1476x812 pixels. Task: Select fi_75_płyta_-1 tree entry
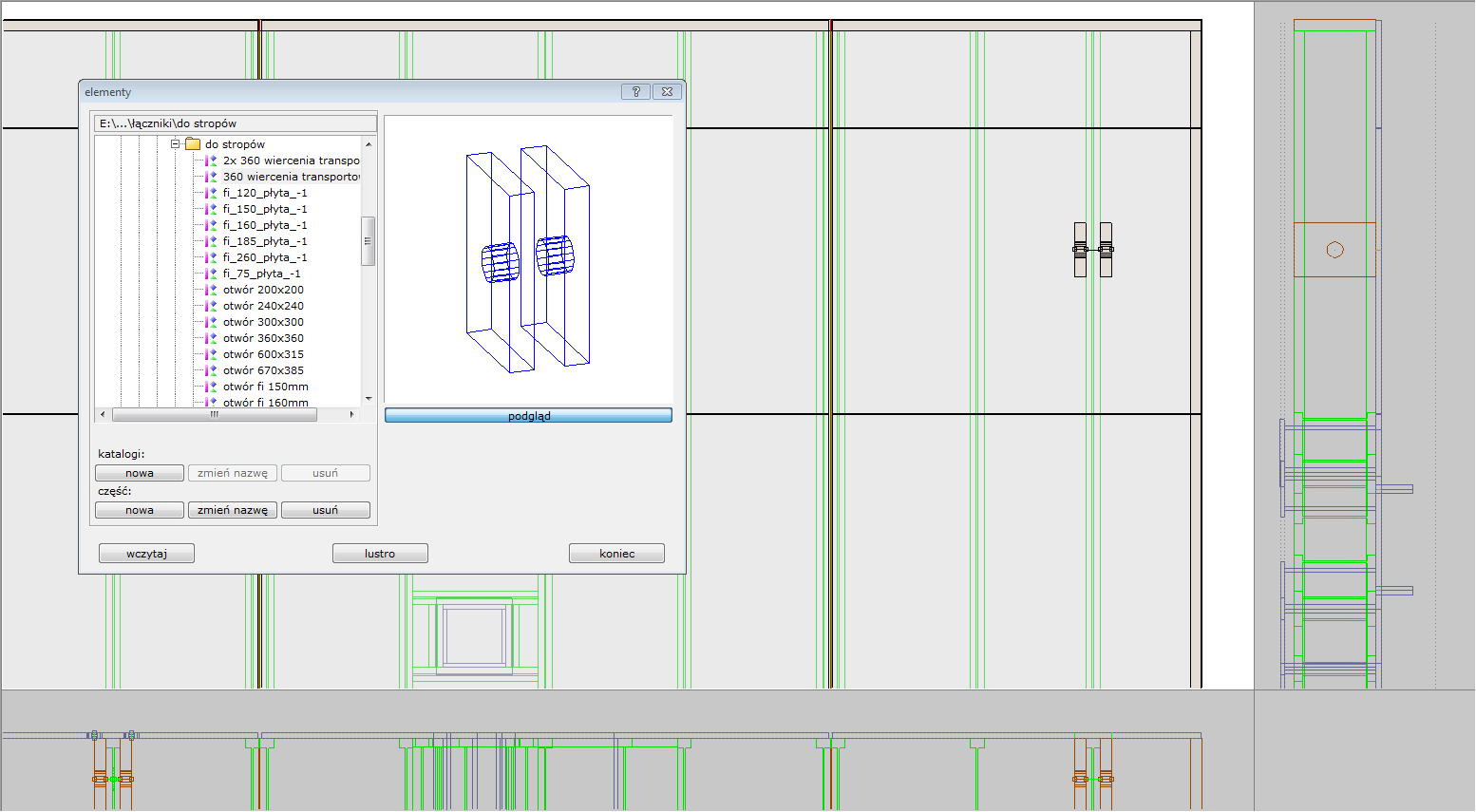click(x=261, y=274)
